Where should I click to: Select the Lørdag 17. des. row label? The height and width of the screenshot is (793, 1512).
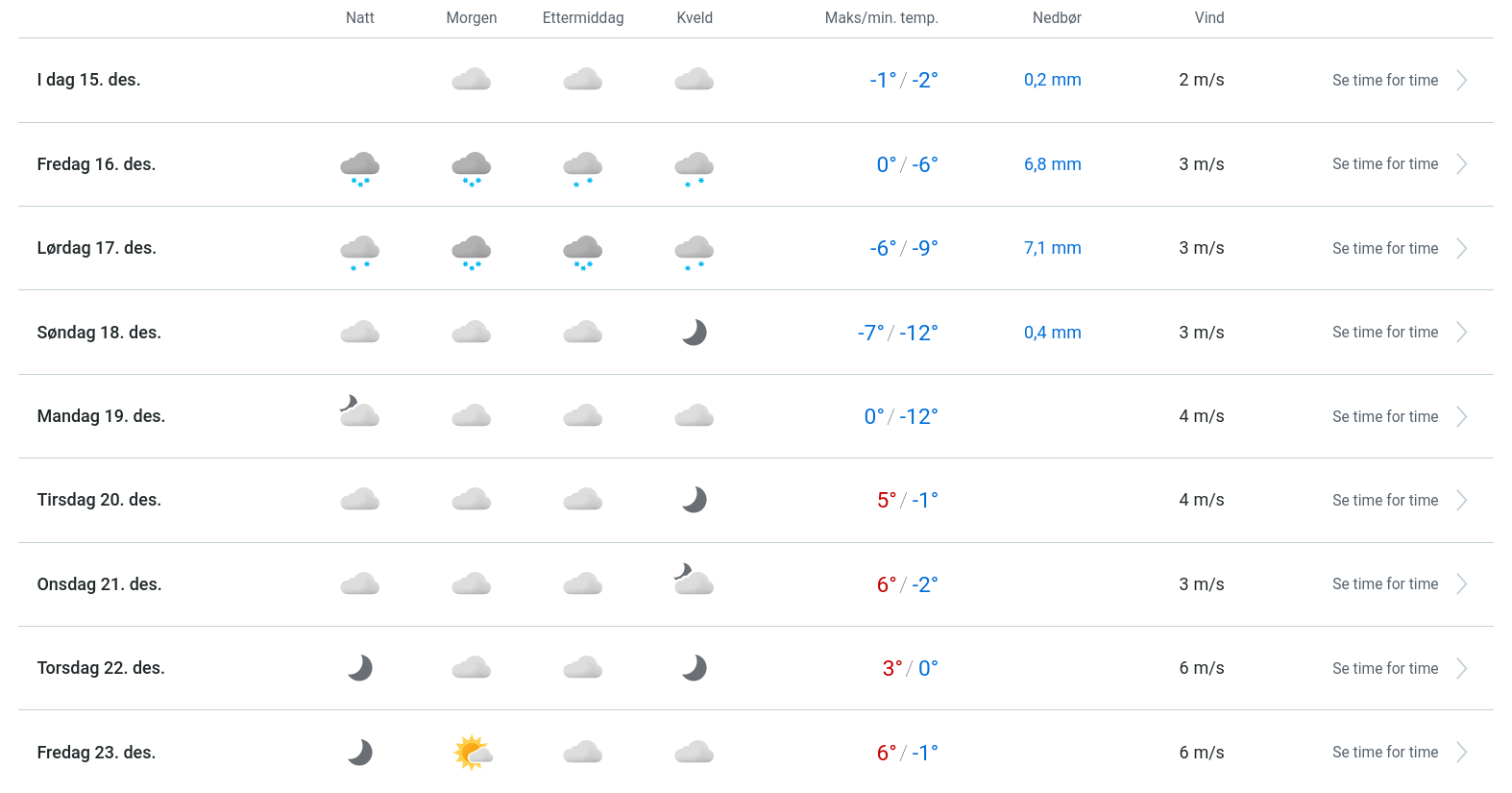tap(97, 248)
